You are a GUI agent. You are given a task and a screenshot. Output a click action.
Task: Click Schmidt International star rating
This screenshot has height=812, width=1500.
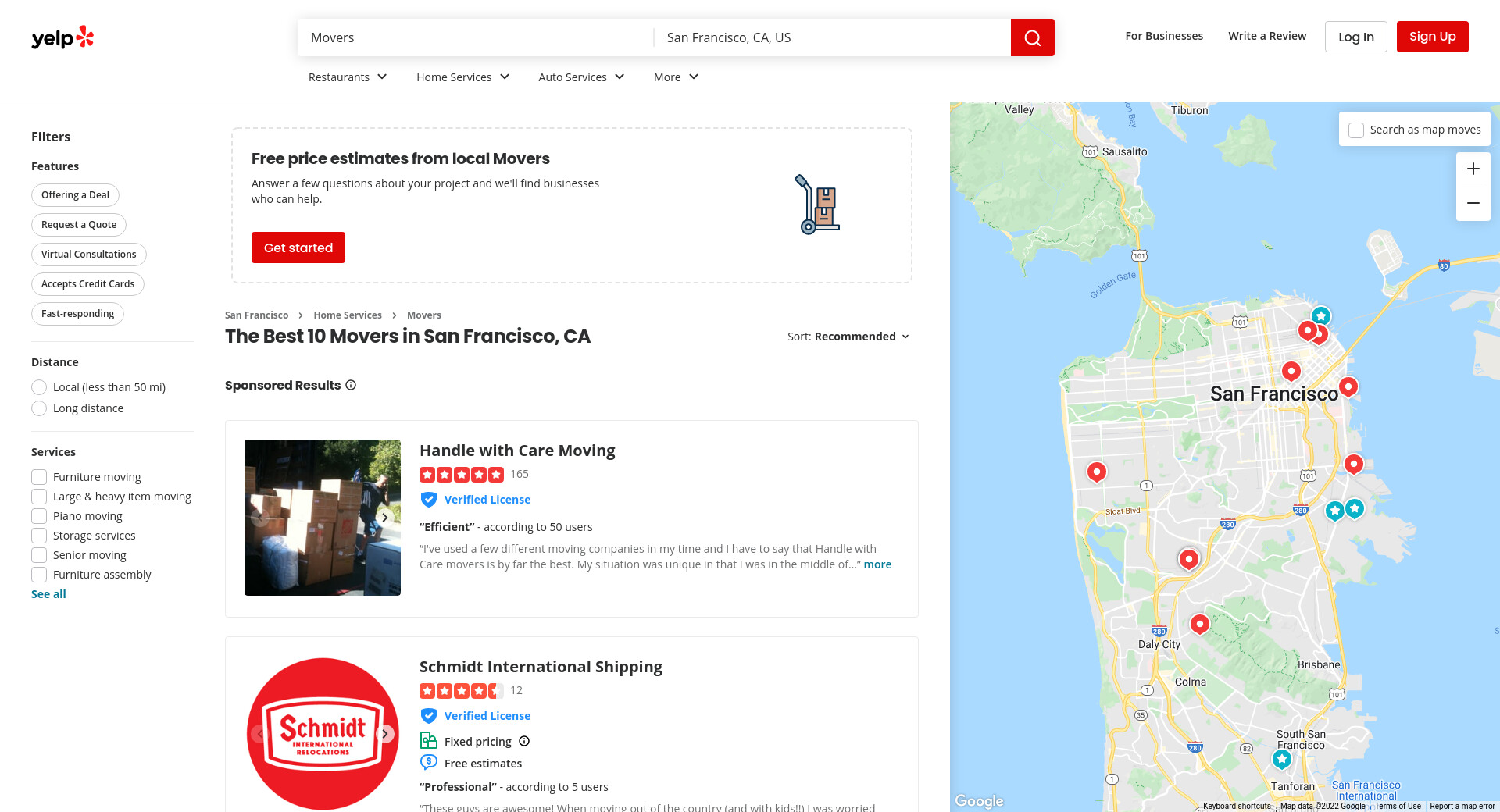[462, 691]
